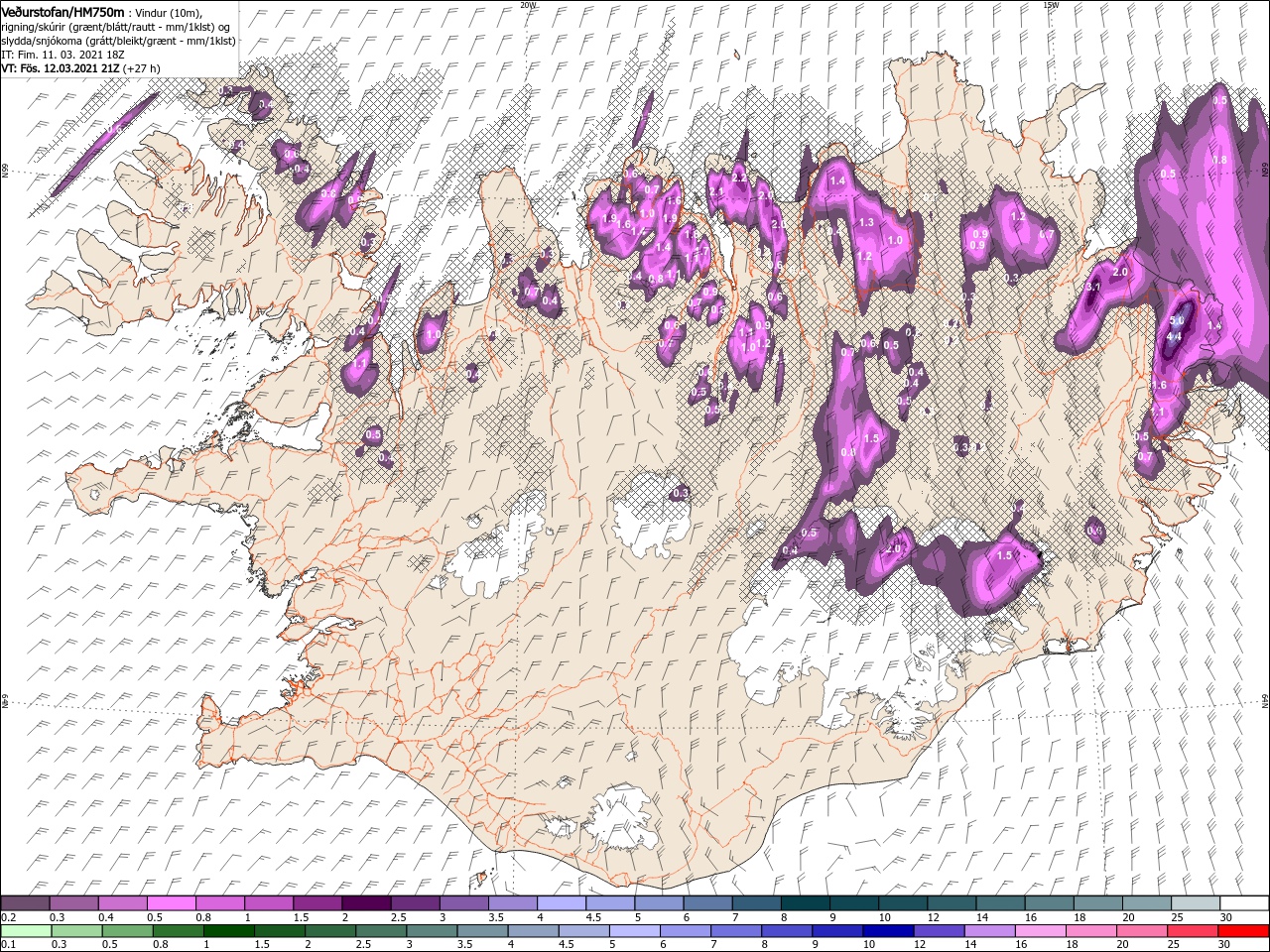Screen dimensions: 1270x952
Task: Click the 'VT: Fös. 12.03.2021 21Z' valid time
Action: (61, 68)
